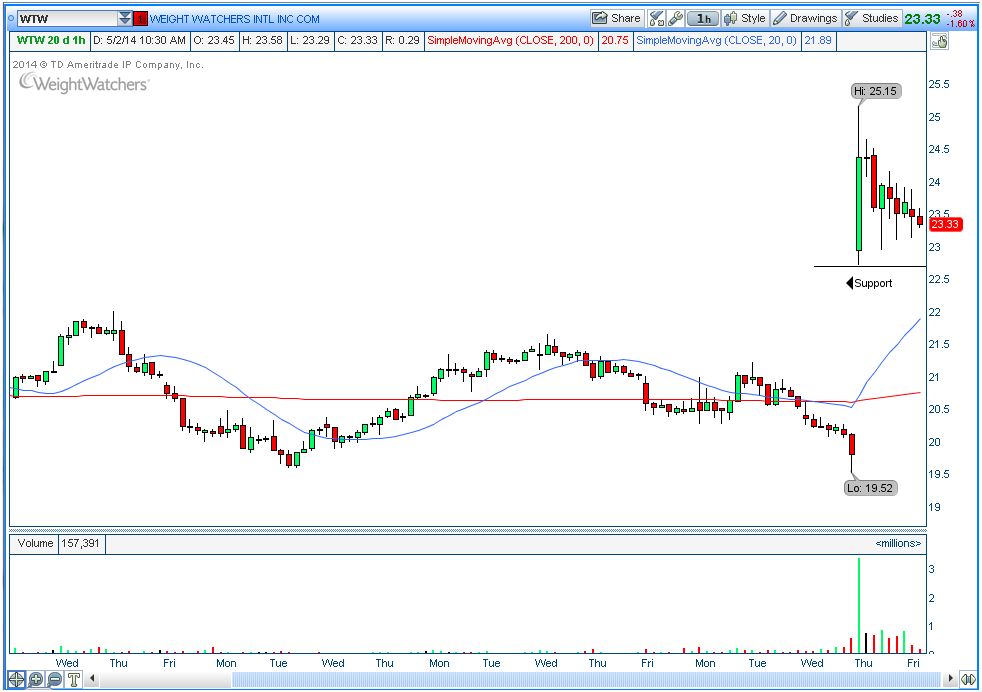This screenshot has height=692, width=982.
Task: Click the L: 23.29 low value
Action: (x=310, y=40)
